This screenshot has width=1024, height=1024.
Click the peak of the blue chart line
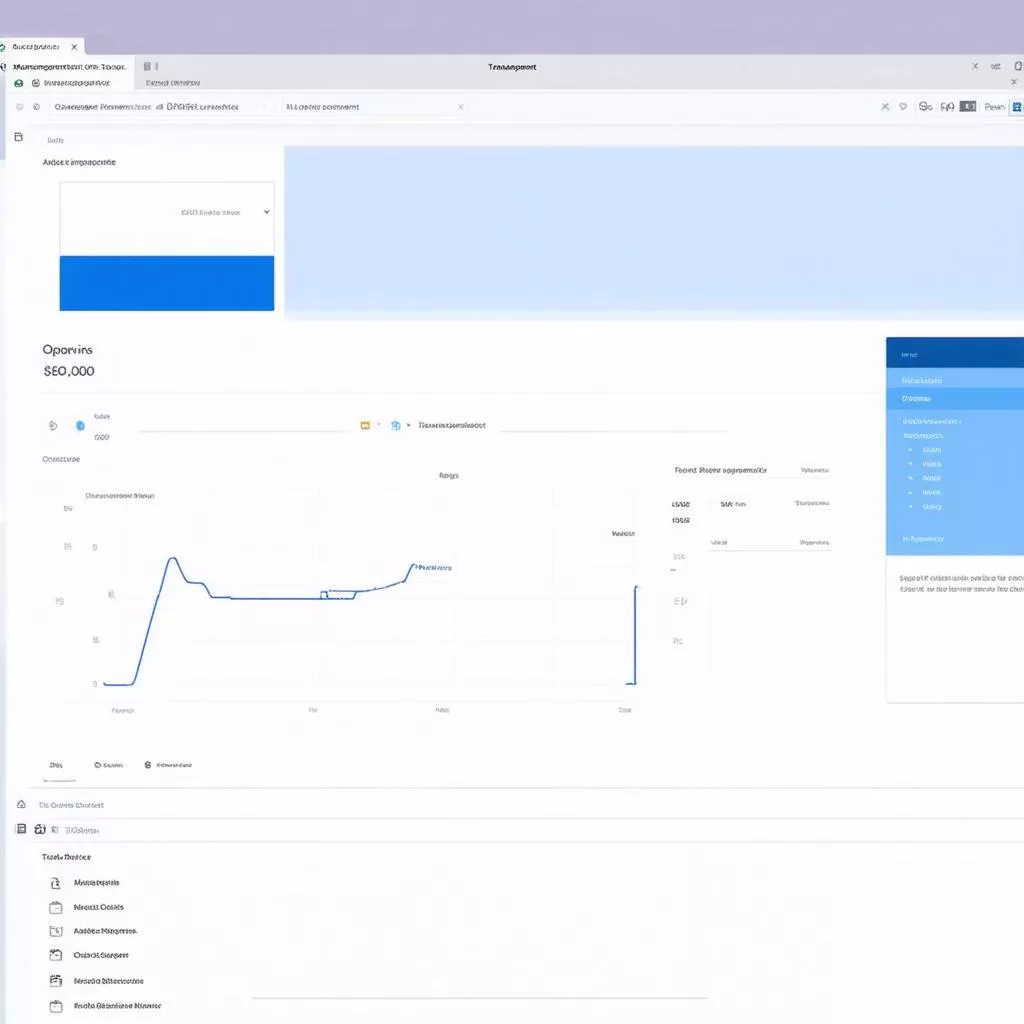pyautogui.click(x=173, y=559)
